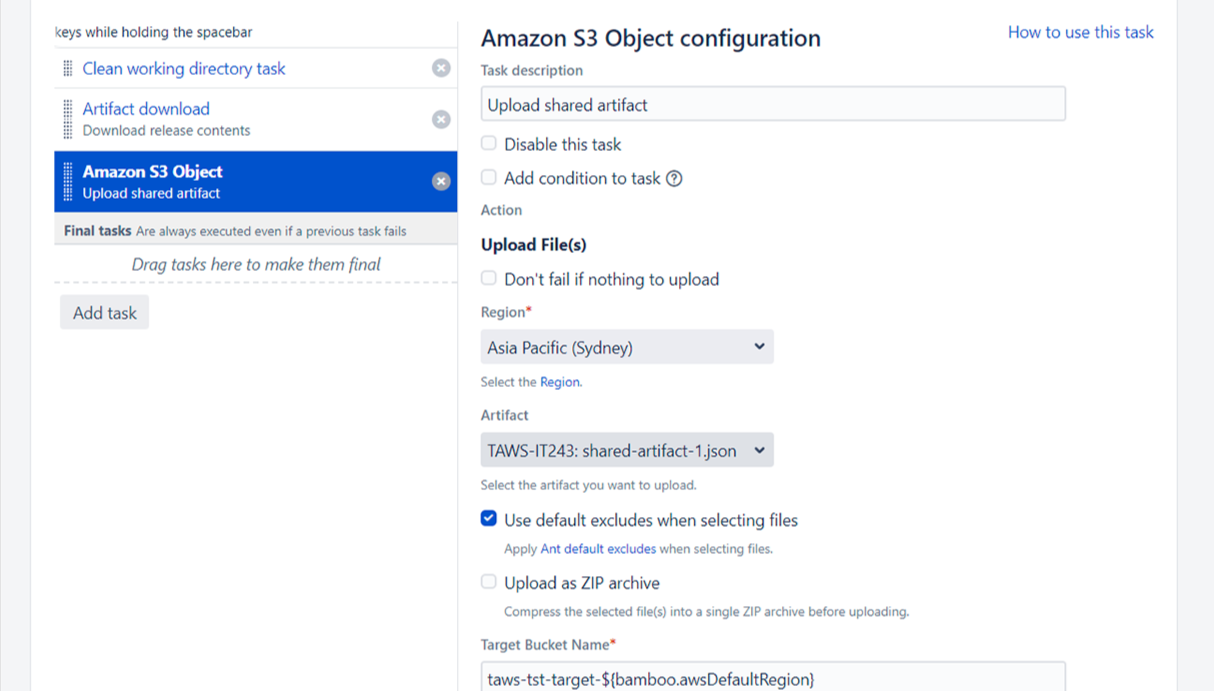1214x691 pixels.
Task: Remove the Clean working directory task
Action: point(441,68)
